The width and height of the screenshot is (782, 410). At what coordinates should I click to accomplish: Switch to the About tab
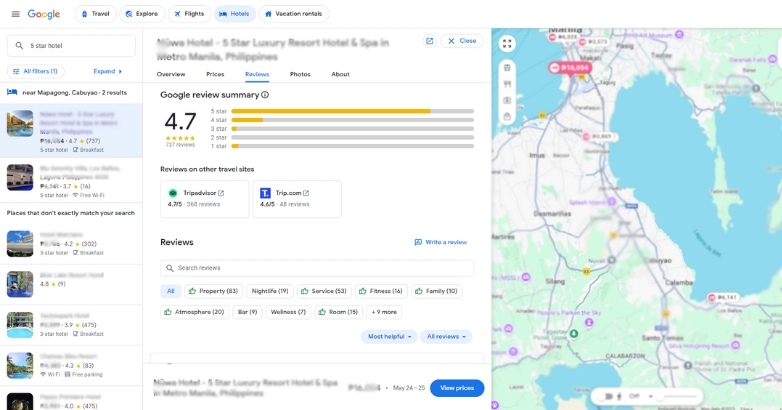341,74
